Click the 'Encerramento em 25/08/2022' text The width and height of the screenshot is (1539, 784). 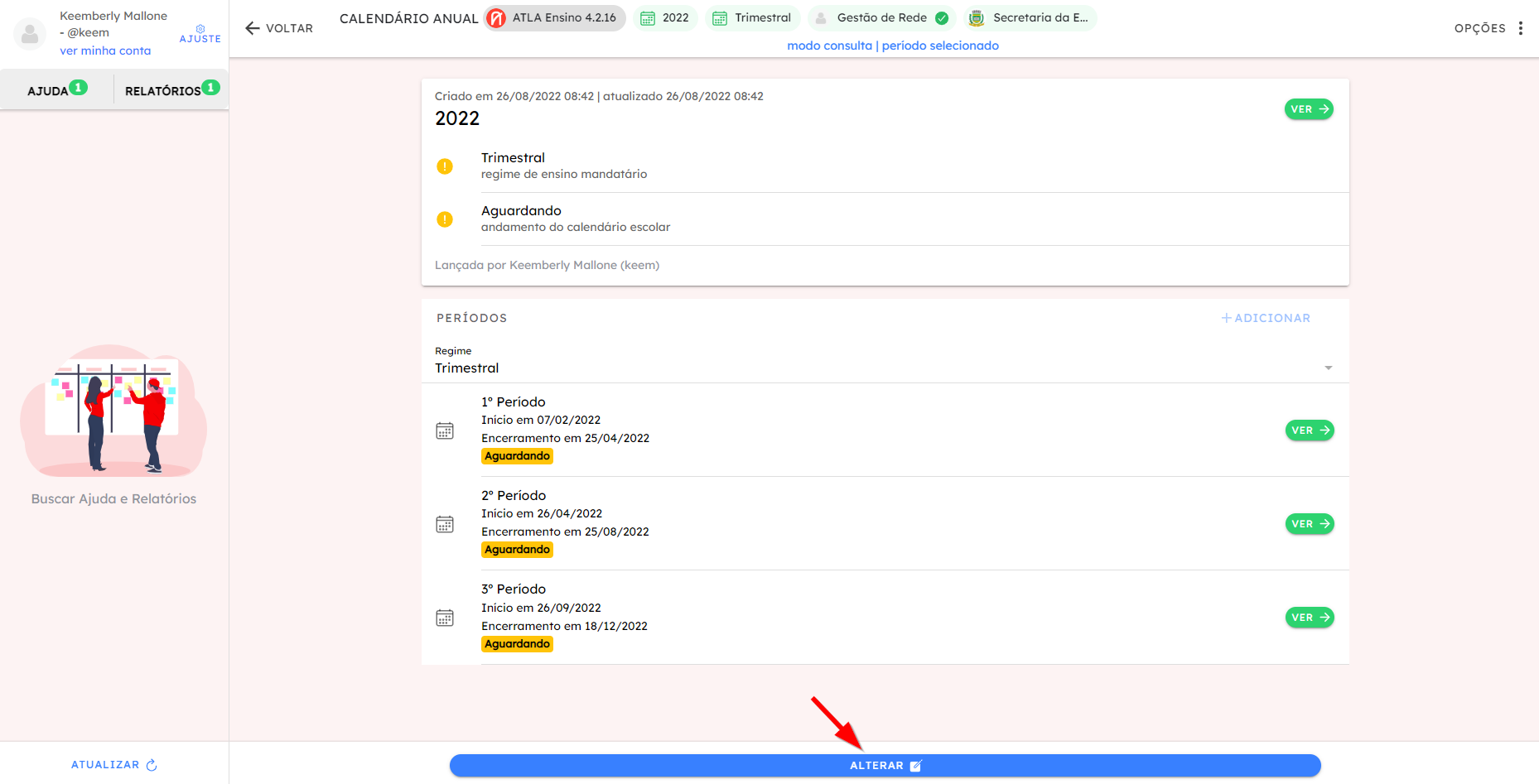point(565,531)
